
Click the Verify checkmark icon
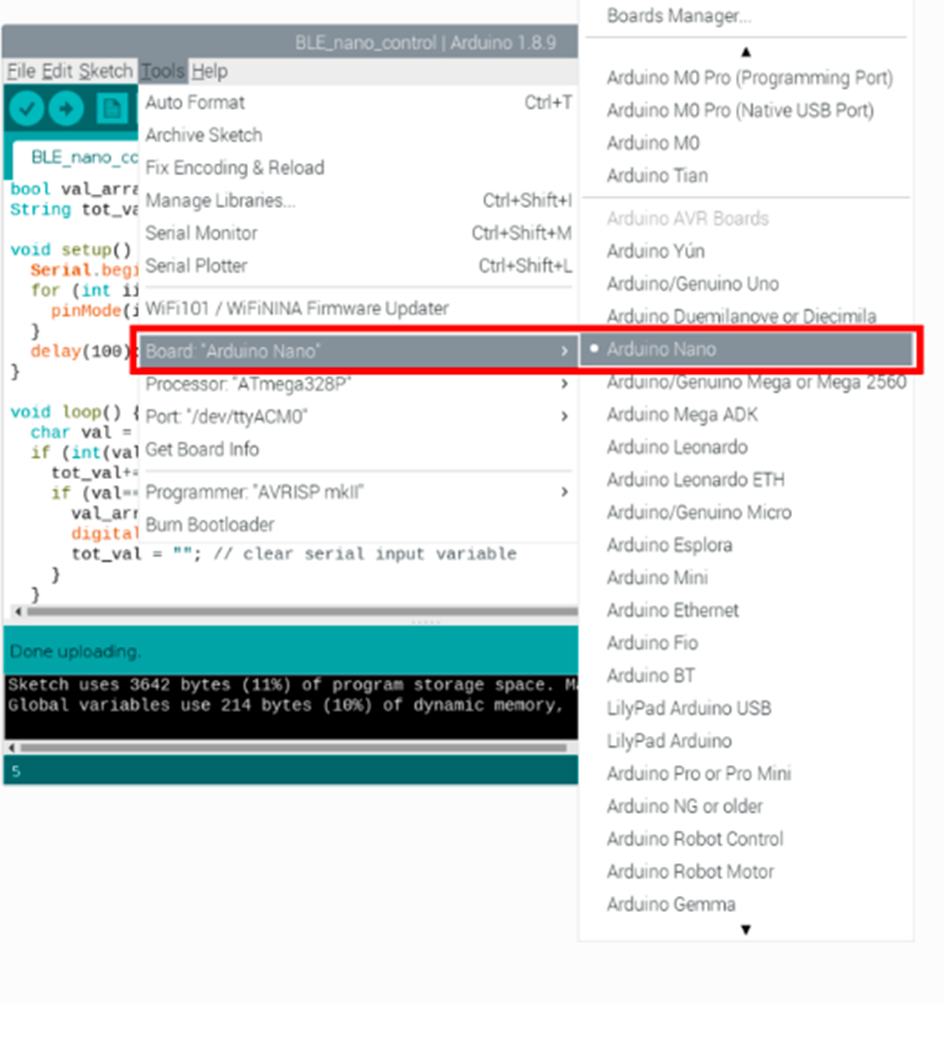(27, 108)
